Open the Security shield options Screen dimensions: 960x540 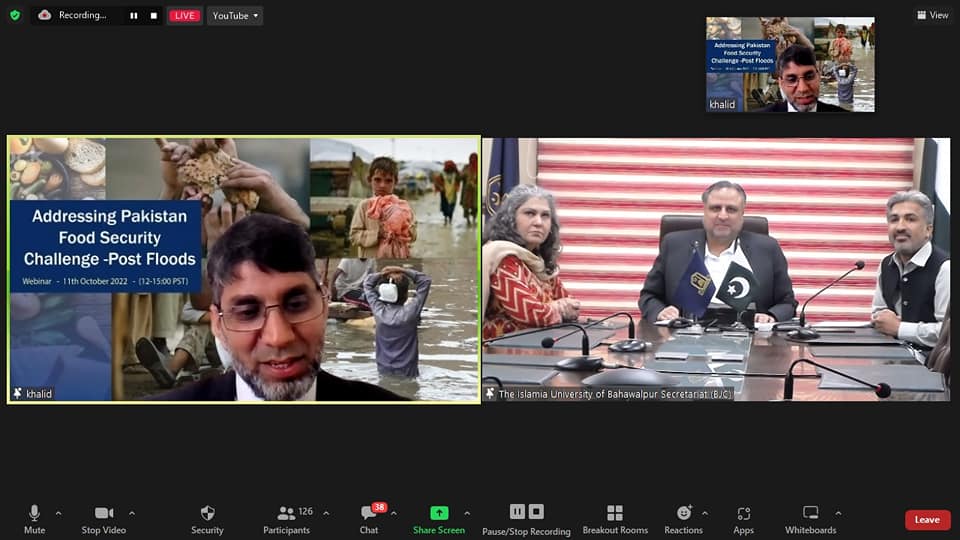coord(207,518)
